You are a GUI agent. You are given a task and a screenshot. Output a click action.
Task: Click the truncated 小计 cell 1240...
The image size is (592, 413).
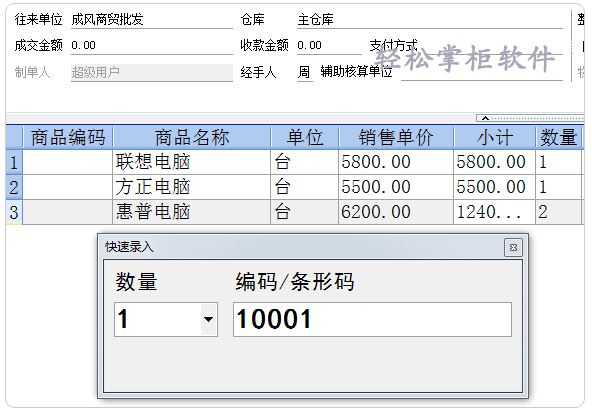tap(495, 212)
